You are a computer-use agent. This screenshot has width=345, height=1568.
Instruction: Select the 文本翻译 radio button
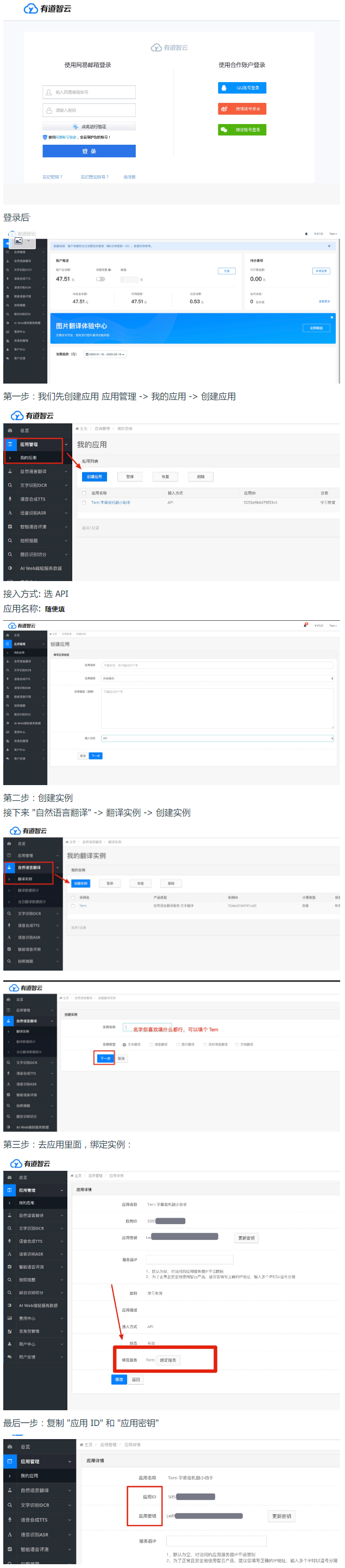[x=124, y=1044]
